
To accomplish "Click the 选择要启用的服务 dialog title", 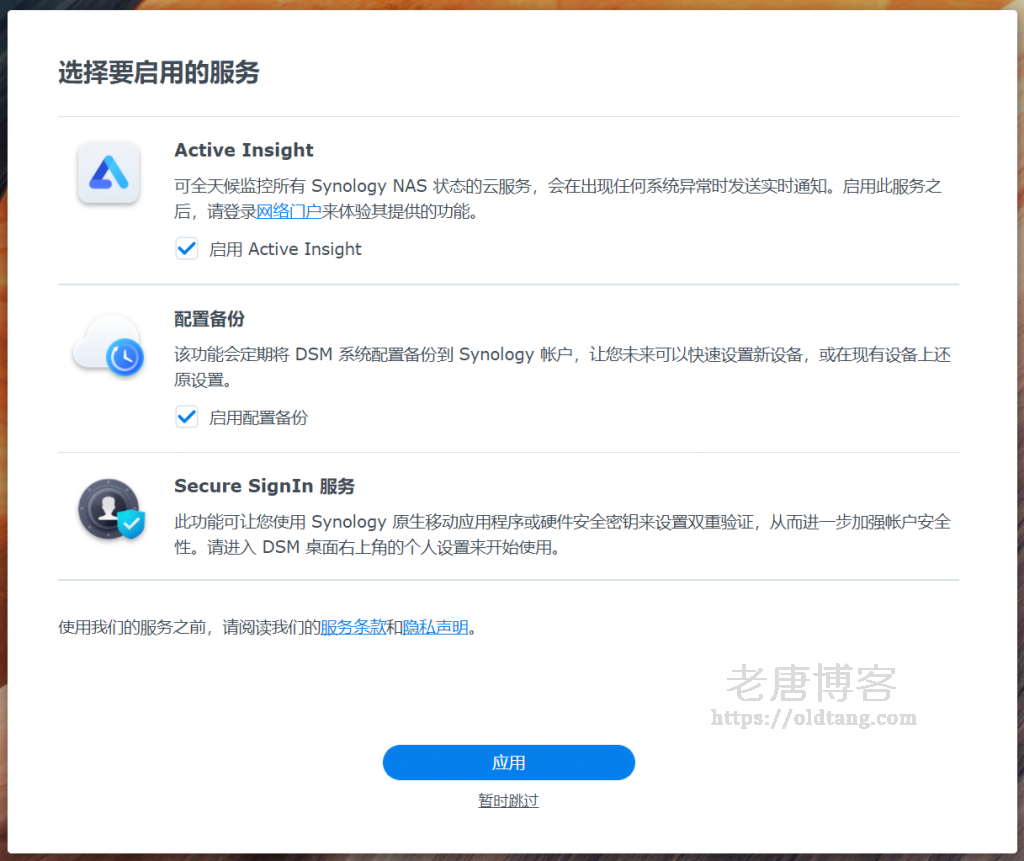I will [159, 72].
